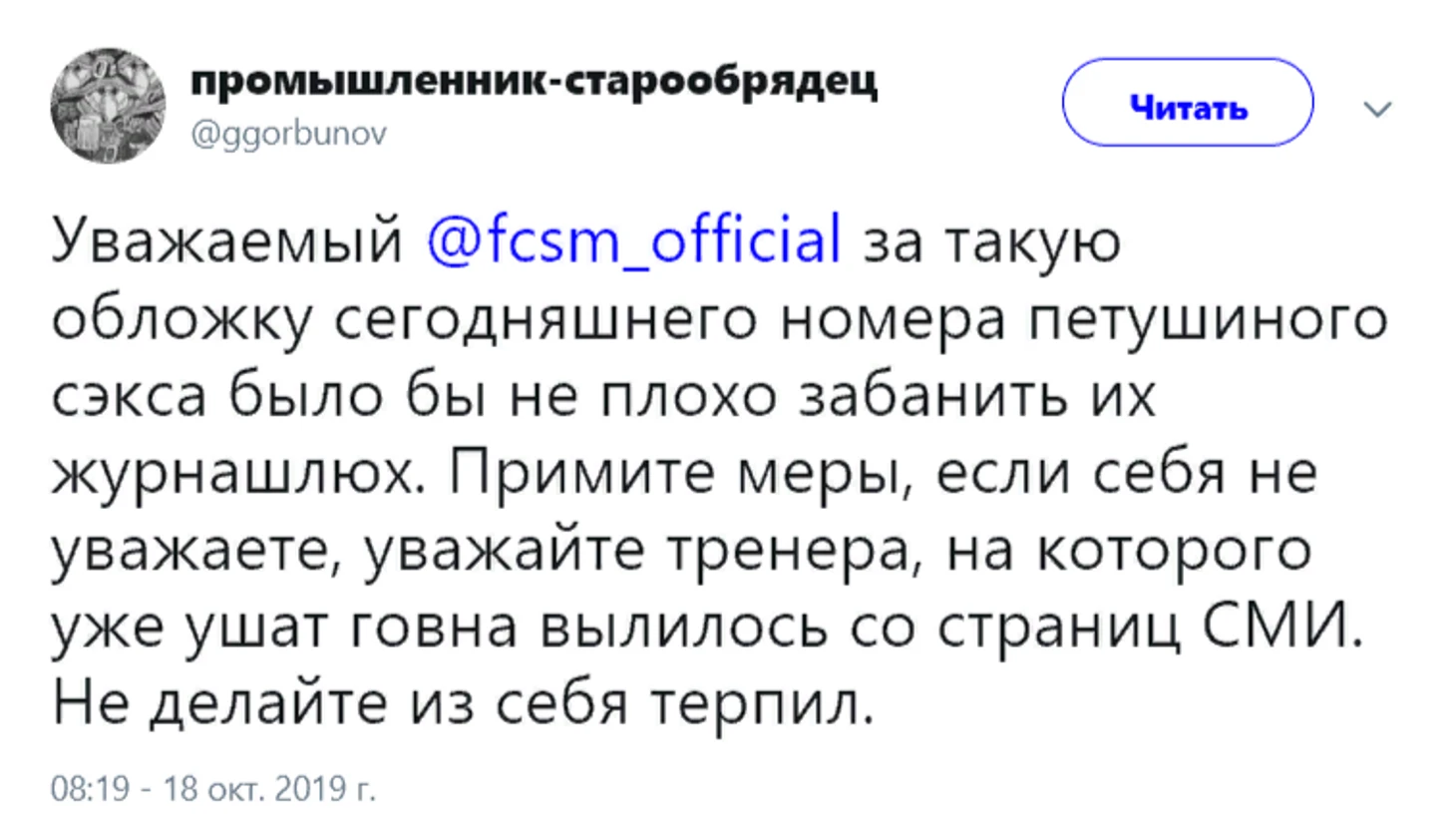Open the display name промышленник-старообрядец
This screenshot has height=839, width=1456.
click(x=534, y=81)
